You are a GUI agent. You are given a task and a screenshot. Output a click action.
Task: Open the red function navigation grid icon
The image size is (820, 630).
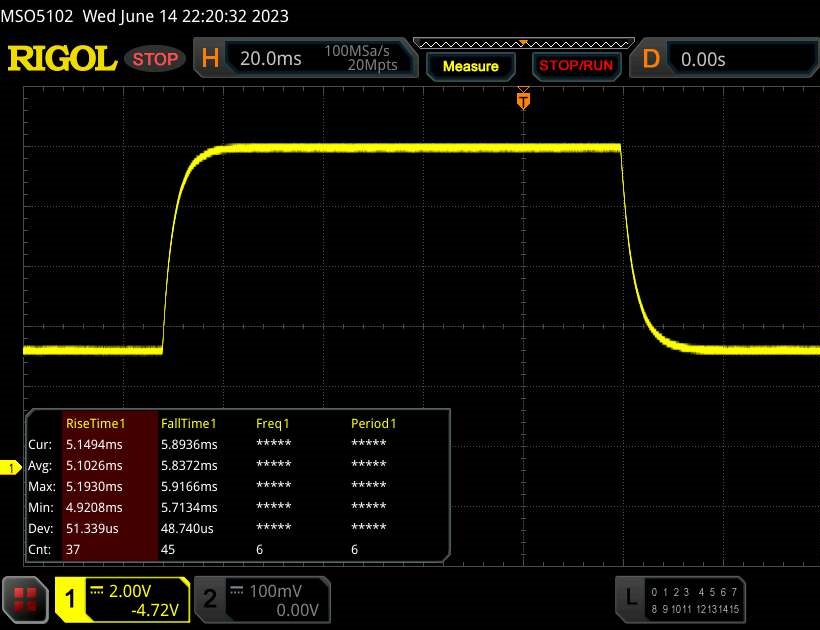26,598
